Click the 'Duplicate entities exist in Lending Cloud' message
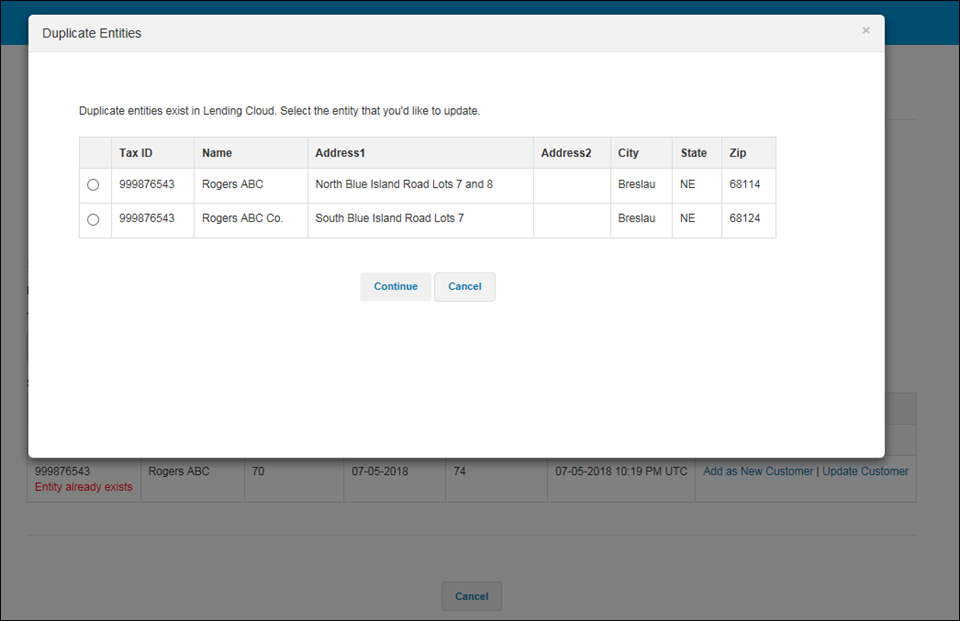960x621 pixels. pyautogui.click(x=279, y=111)
